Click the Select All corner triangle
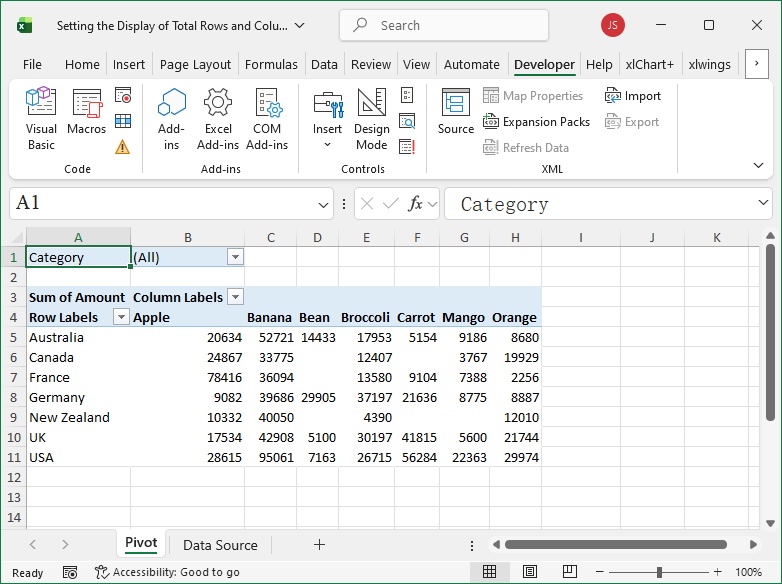The image size is (782, 584). coord(17,237)
